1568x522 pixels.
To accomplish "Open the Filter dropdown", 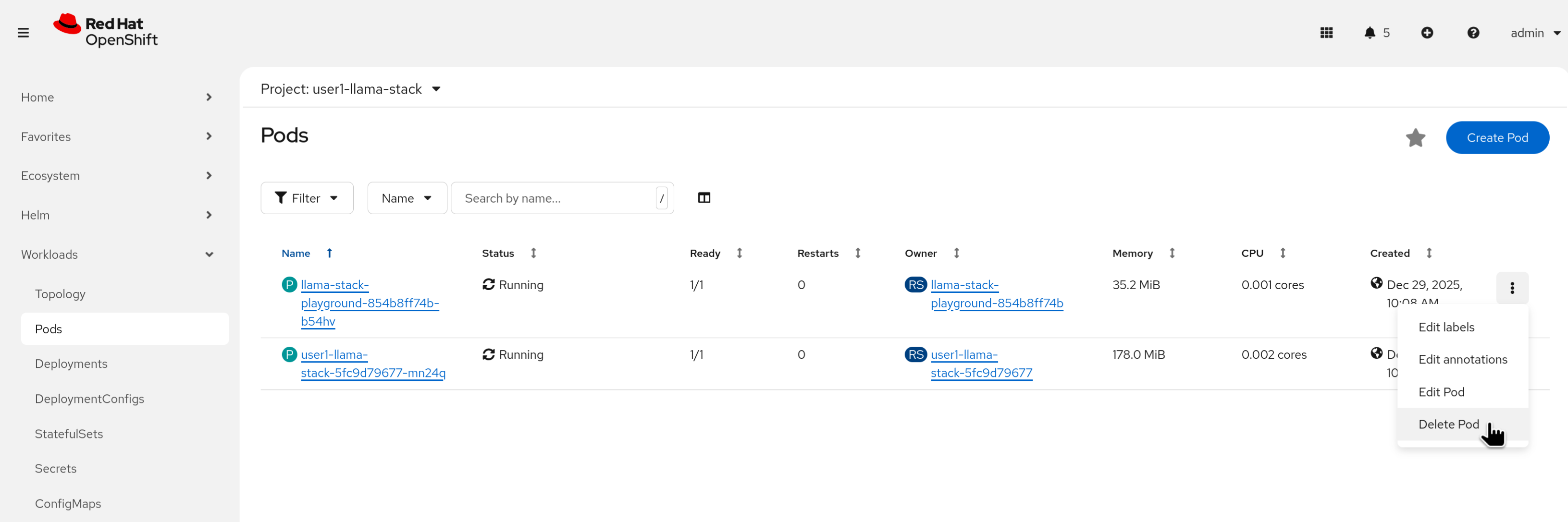I will click(307, 198).
